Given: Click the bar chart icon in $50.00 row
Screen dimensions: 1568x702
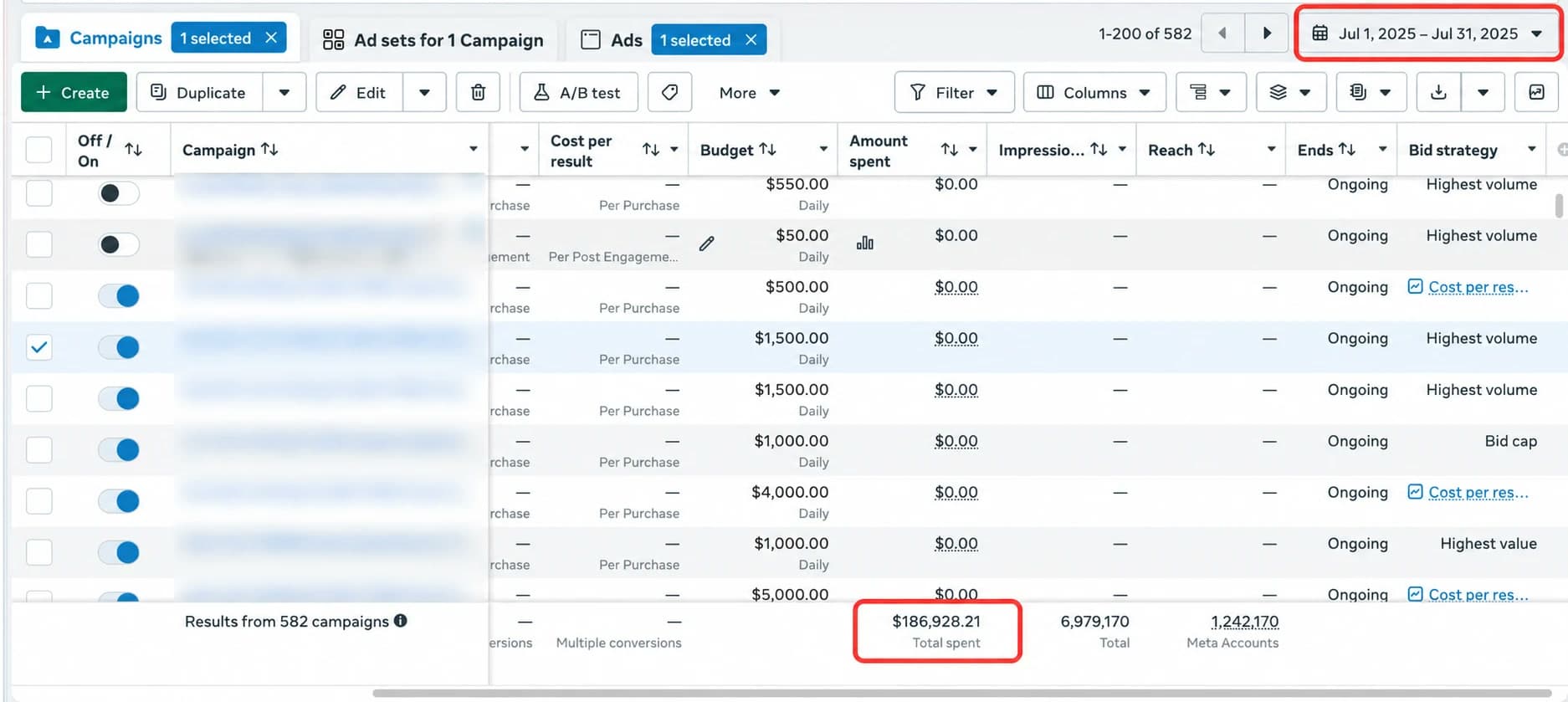Looking at the screenshot, I should coord(865,243).
